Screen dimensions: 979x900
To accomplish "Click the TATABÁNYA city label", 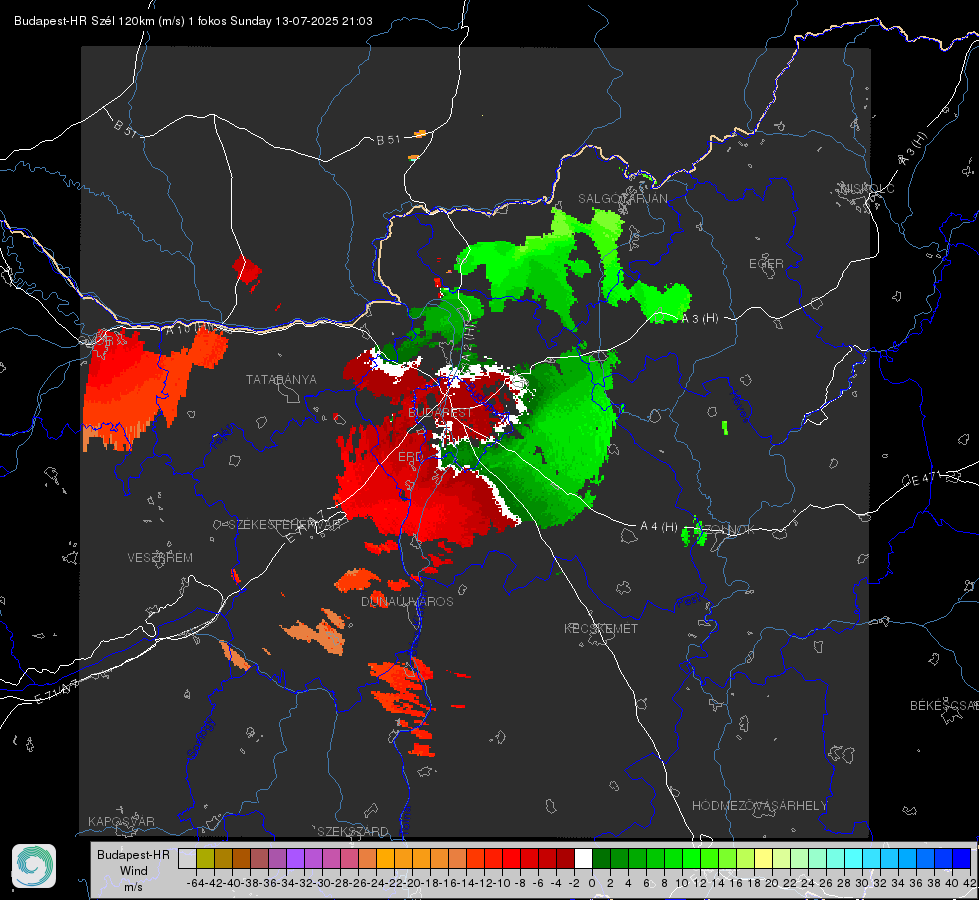I will 281,379.
